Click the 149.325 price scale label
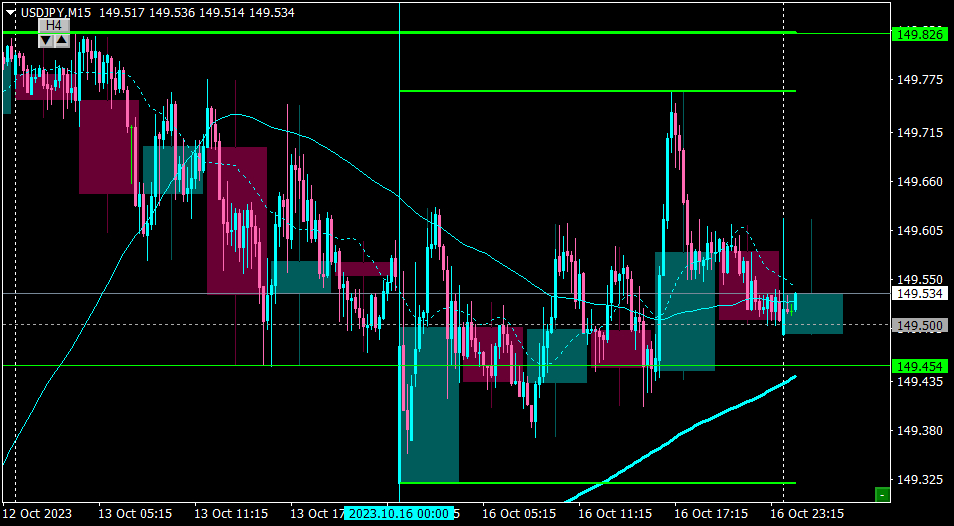This screenshot has width=954, height=526. (920, 480)
